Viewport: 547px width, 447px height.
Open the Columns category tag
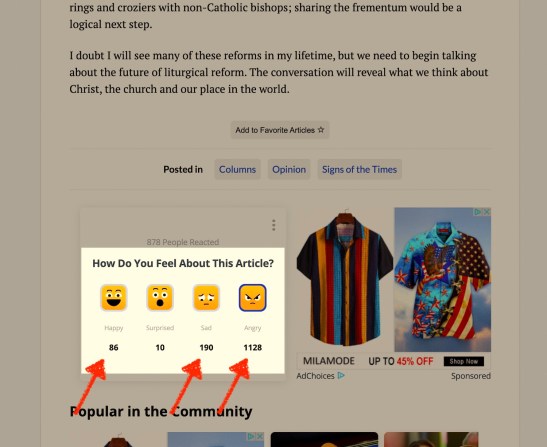coord(237,169)
